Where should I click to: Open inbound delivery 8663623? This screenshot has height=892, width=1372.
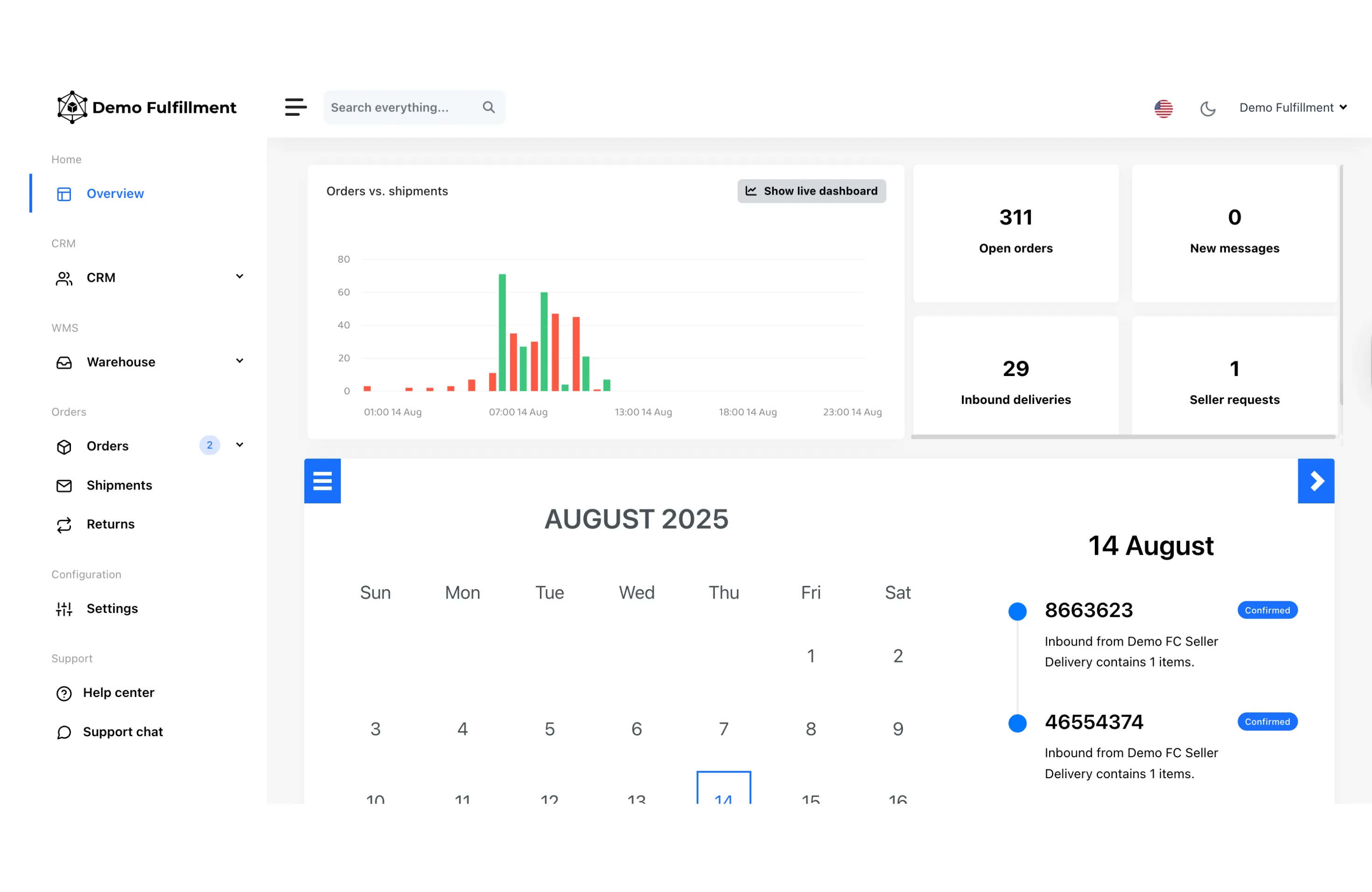(1089, 610)
